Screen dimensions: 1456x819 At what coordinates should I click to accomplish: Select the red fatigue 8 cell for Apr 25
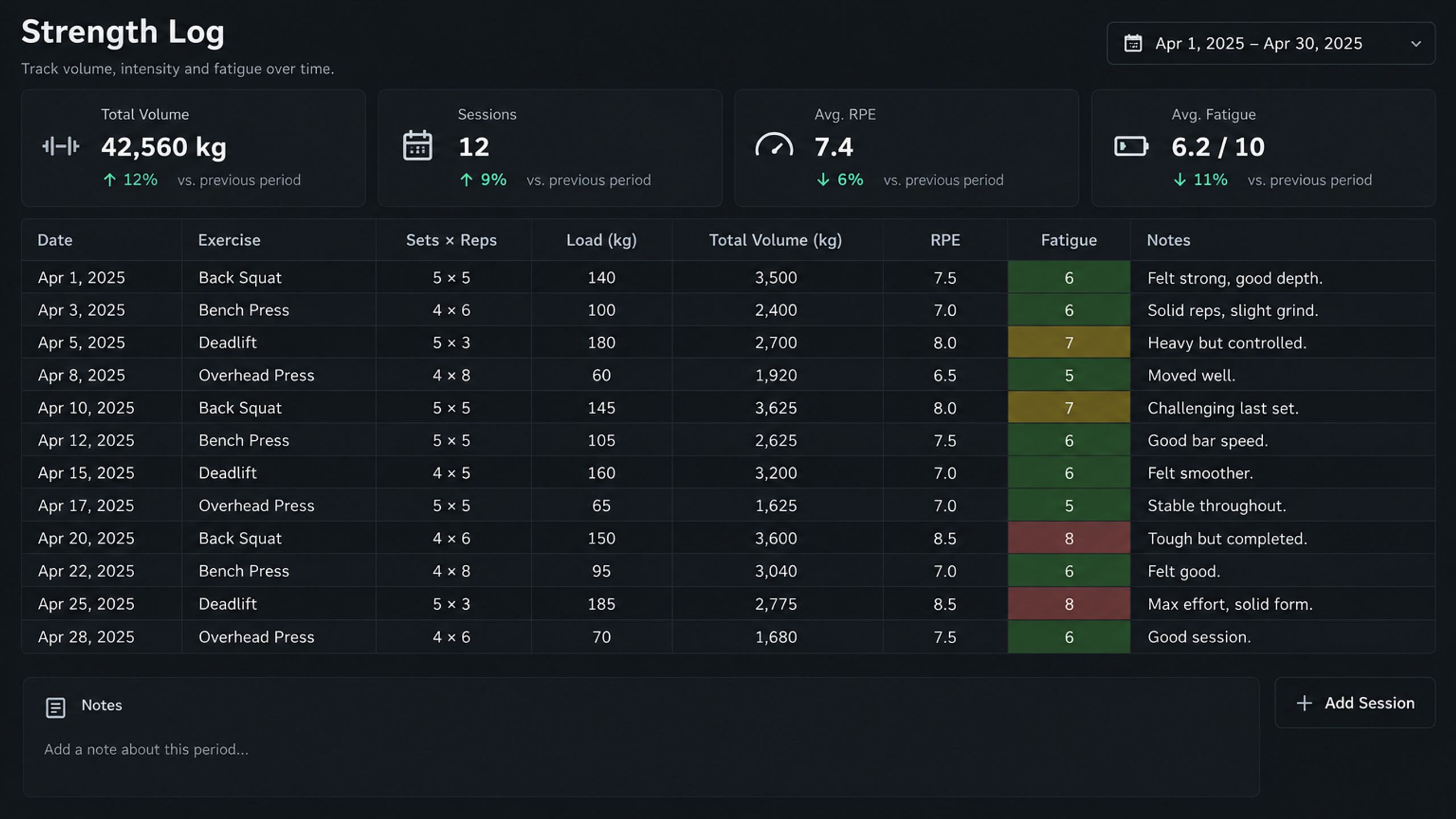1069,604
